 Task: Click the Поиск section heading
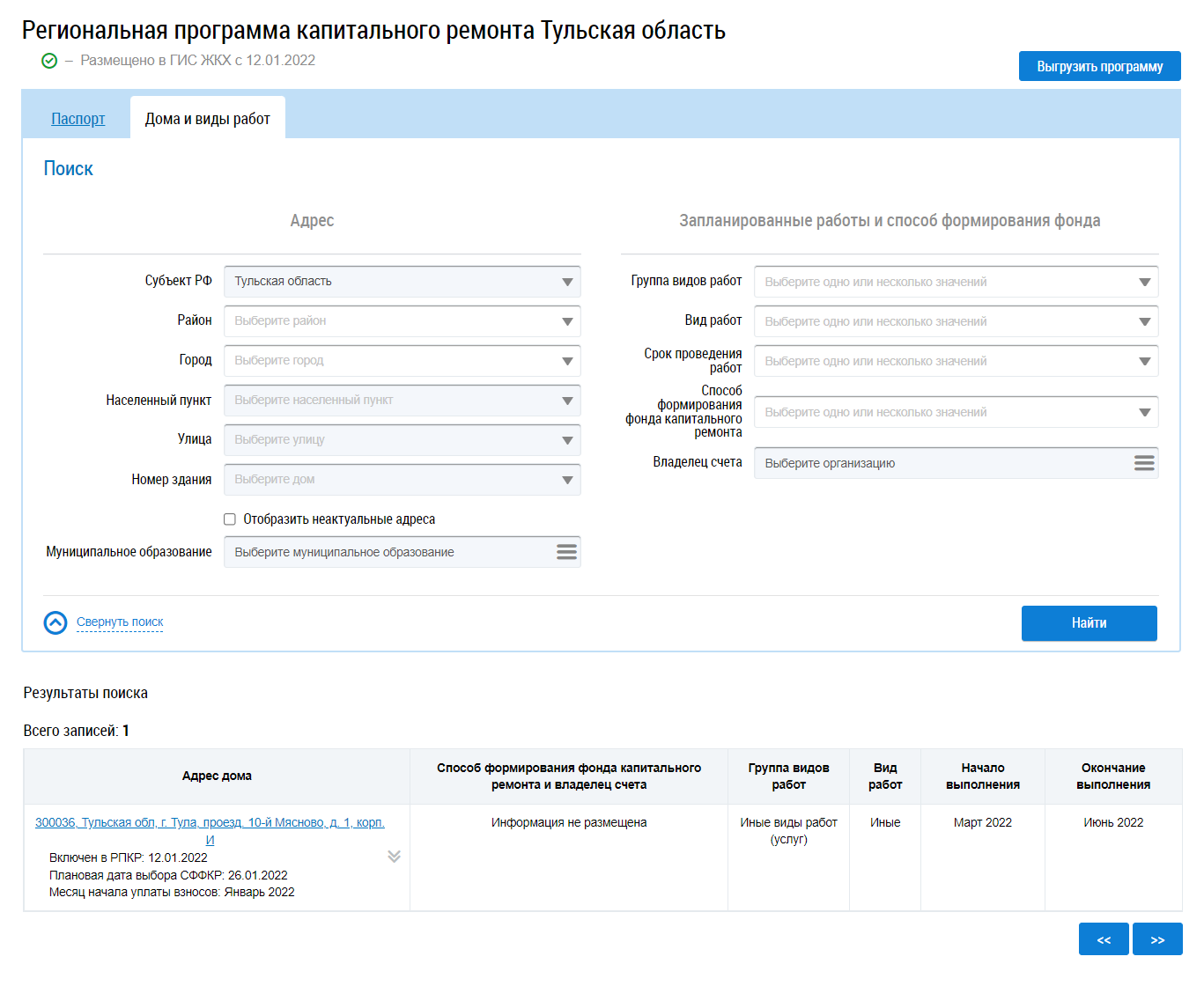[69, 169]
